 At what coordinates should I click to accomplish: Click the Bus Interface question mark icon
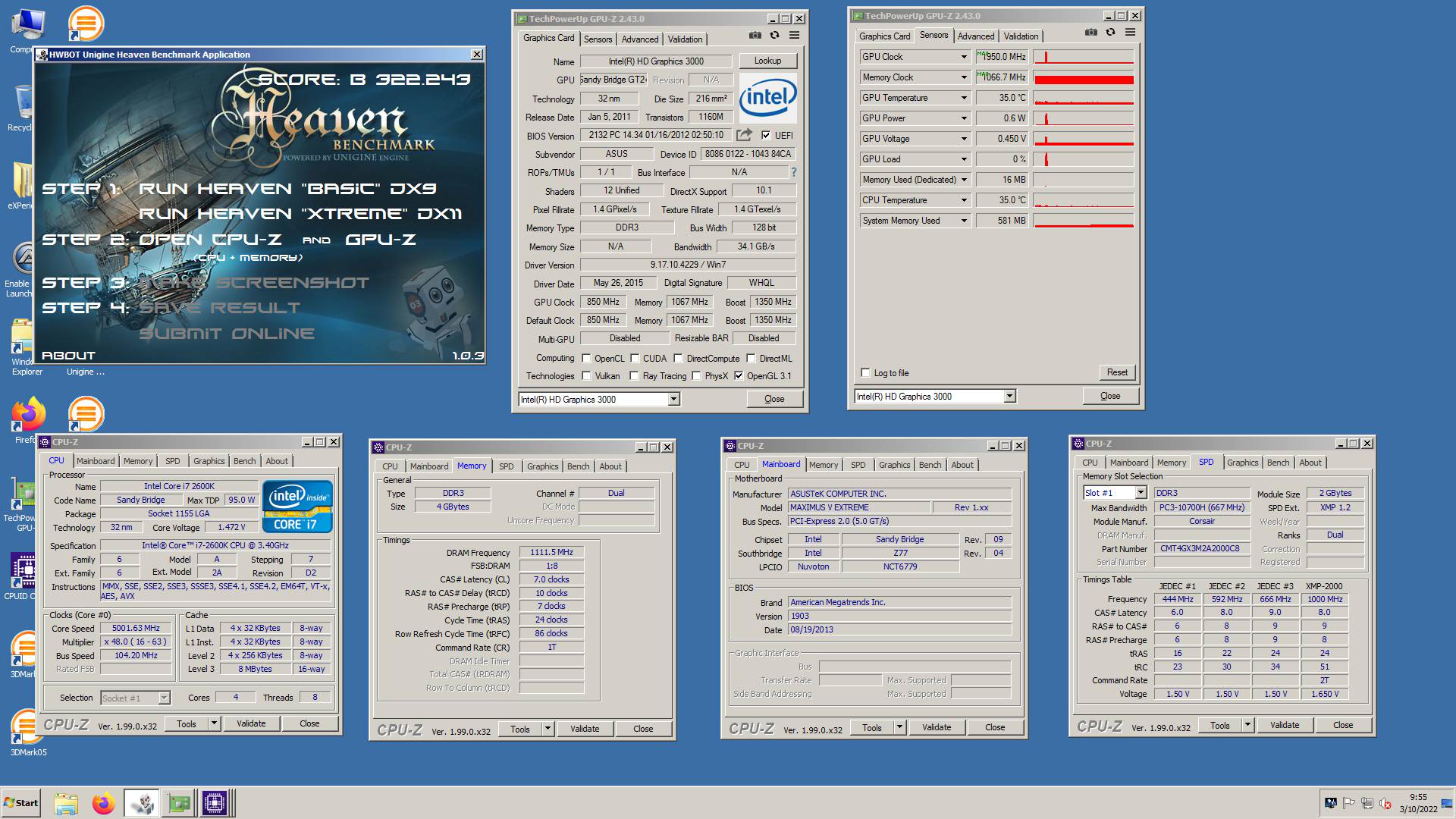[x=794, y=172]
